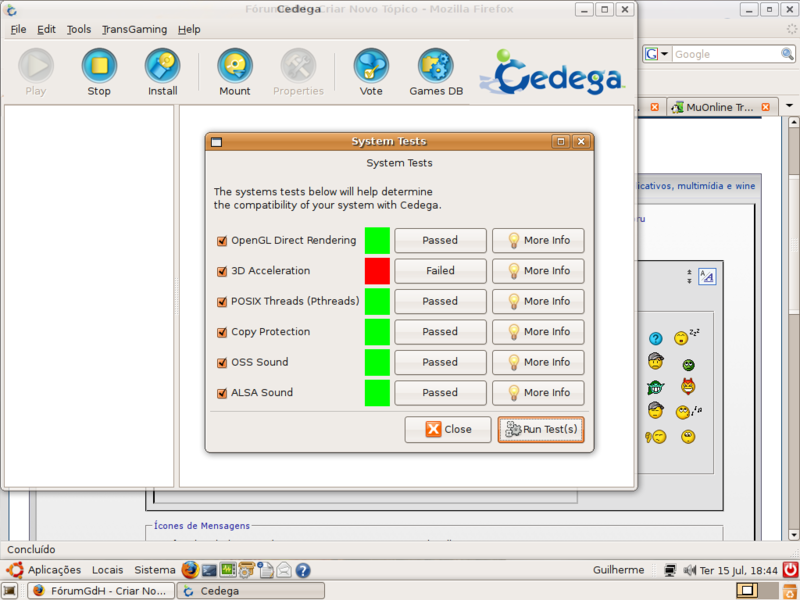Image resolution: width=800 pixels, height=600 pixels.
Task: Open the help icon in the GNOME panel
Action: point(303,570)
